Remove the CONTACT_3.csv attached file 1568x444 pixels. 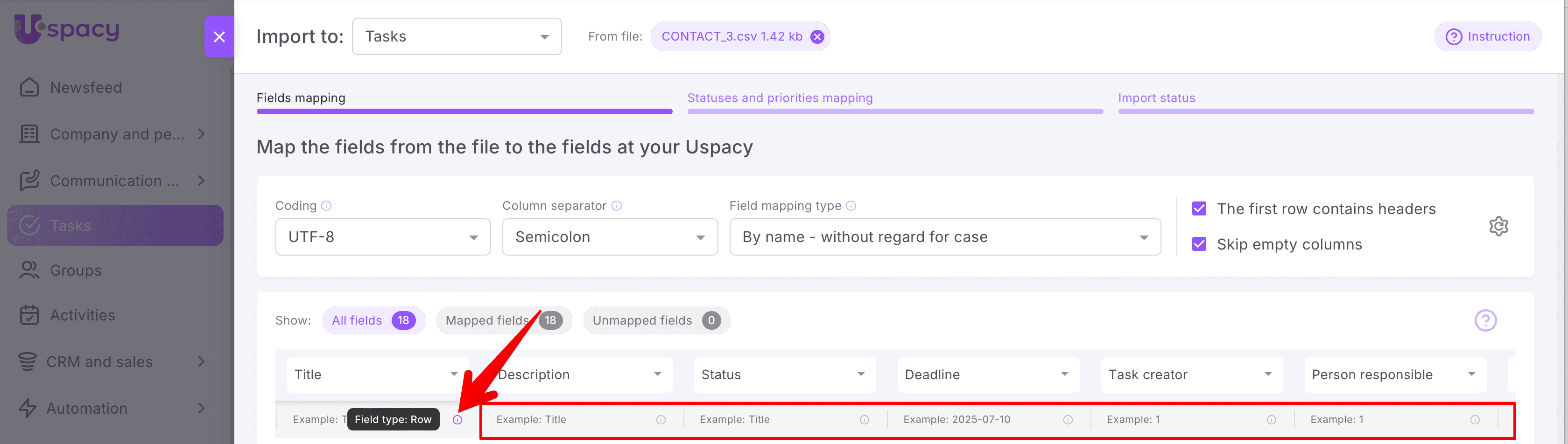coord(816,36)
